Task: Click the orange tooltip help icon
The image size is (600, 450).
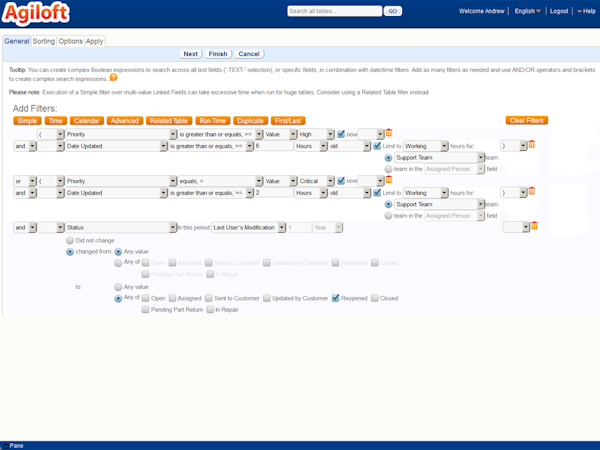Action: coord(113,77)
